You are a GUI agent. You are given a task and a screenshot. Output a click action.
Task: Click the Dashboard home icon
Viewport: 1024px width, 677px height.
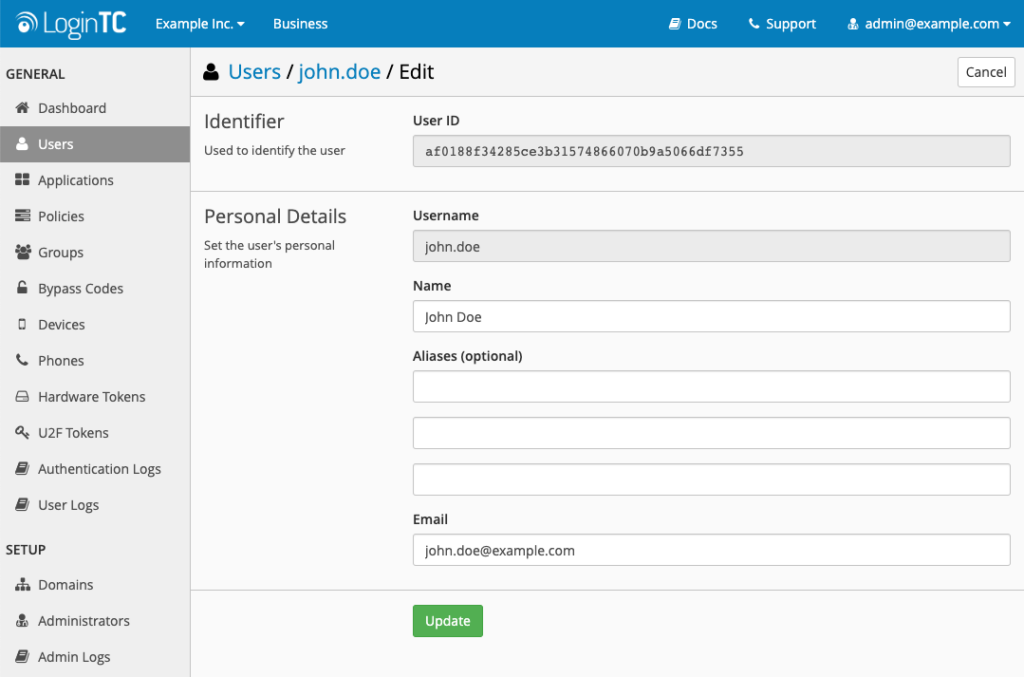point(22,108)
